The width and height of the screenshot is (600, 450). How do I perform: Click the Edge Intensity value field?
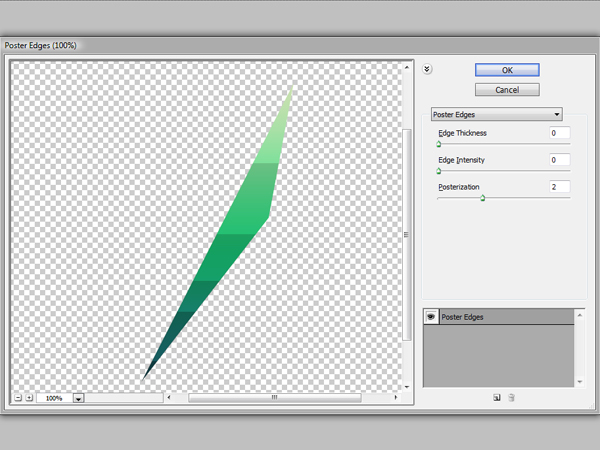[559, 160]
